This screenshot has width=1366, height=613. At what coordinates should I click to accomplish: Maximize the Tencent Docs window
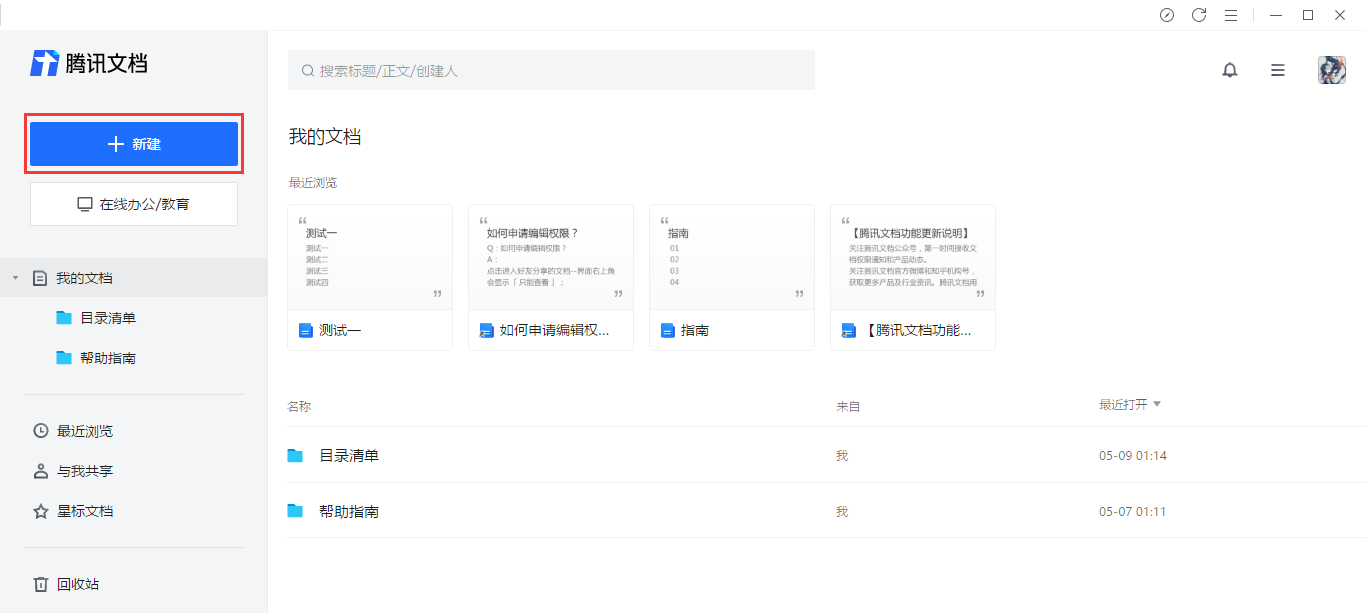coord(1307,15)
